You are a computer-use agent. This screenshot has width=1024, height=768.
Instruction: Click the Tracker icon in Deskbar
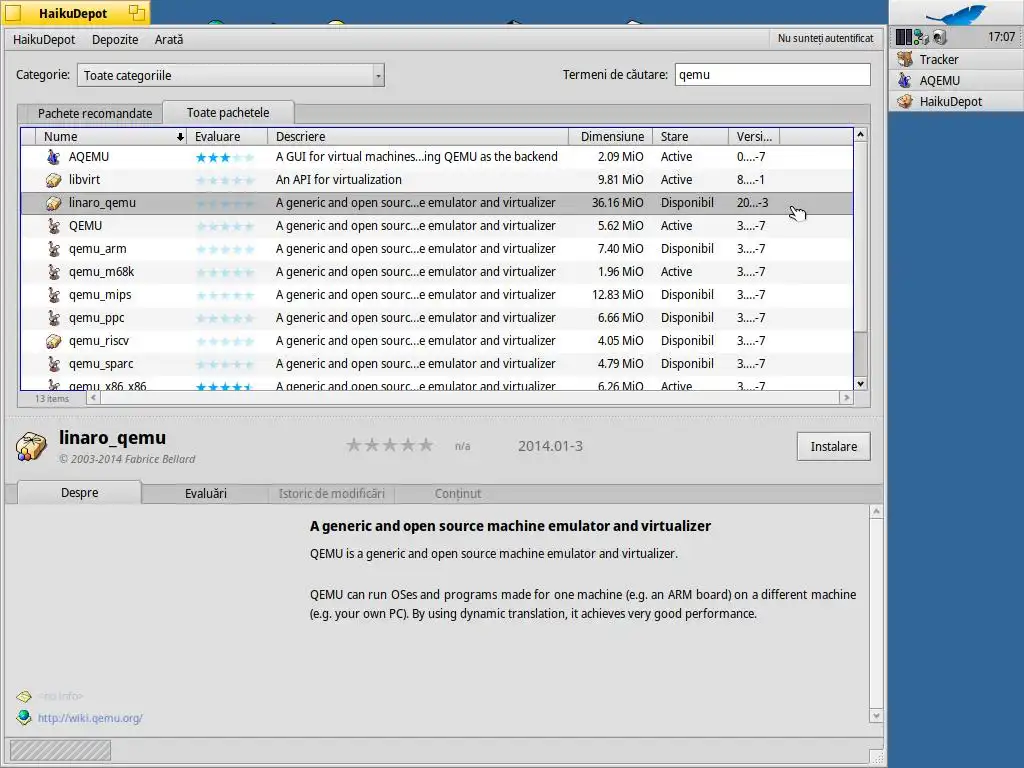coord(905,59)
